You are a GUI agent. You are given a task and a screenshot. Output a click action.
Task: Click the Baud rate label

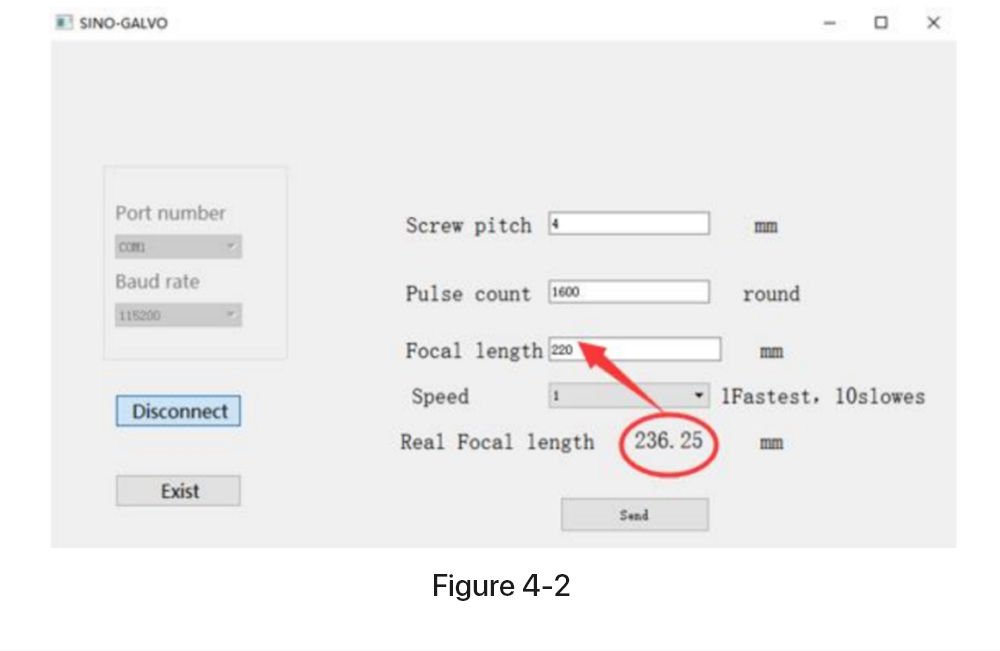click(158, 281)
